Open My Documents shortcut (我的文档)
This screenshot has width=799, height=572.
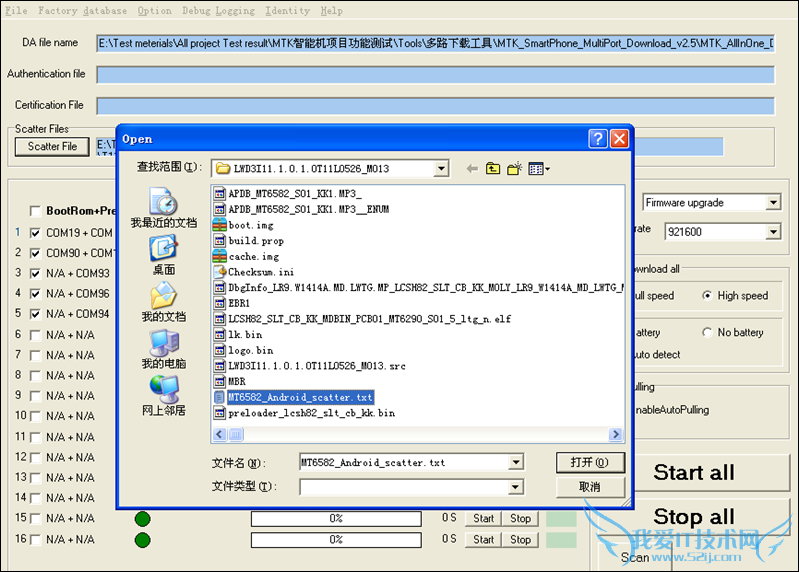click(164, 303)
